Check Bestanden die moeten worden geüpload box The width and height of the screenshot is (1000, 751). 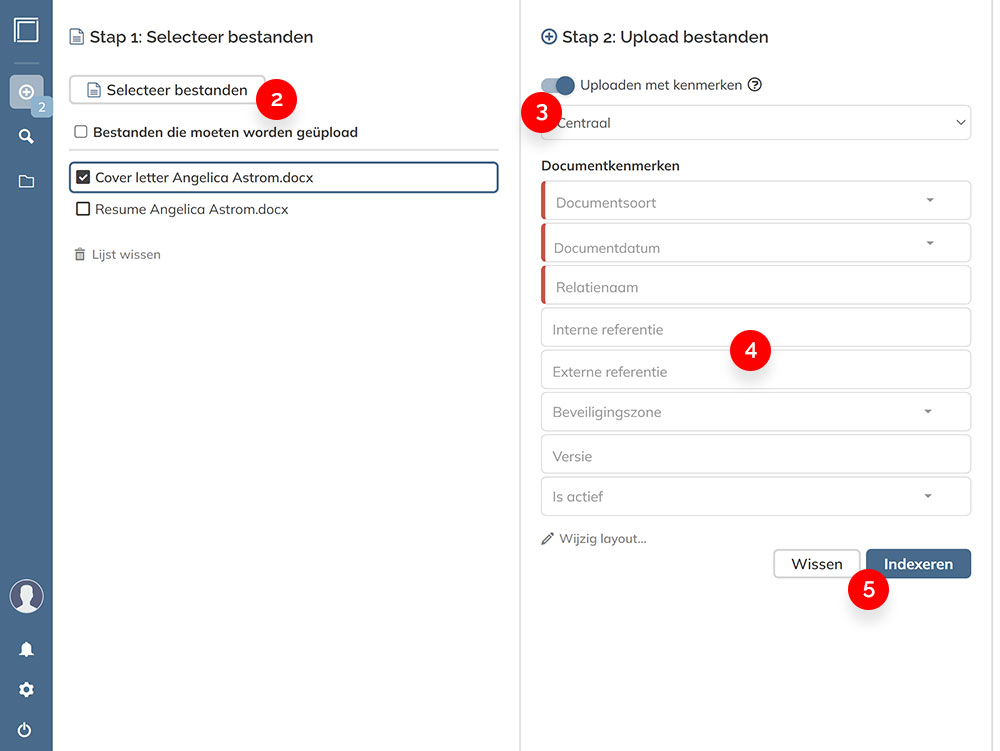[x=81, y=132]
